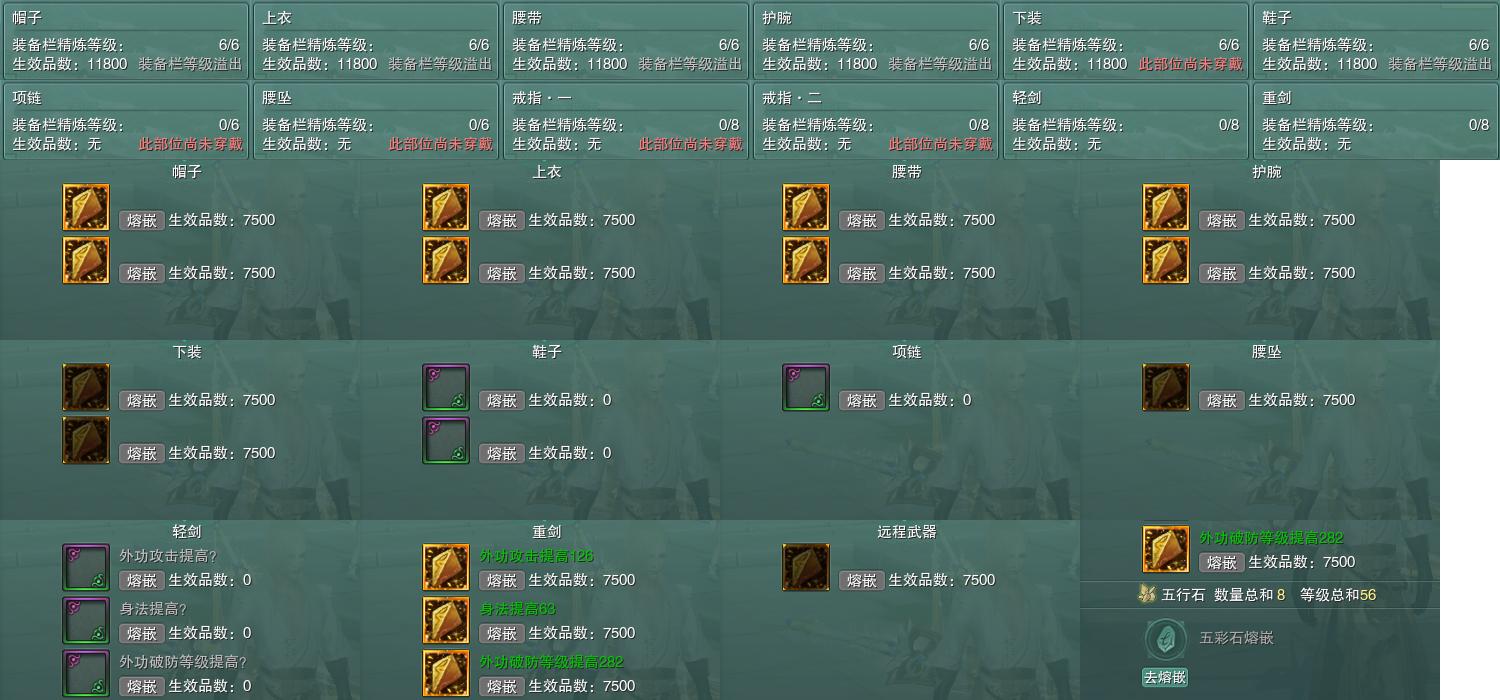This screenshot has height=700, width=1500.
Task: Select dark gem icon under 腰坠
Action: click(1166, 388)
